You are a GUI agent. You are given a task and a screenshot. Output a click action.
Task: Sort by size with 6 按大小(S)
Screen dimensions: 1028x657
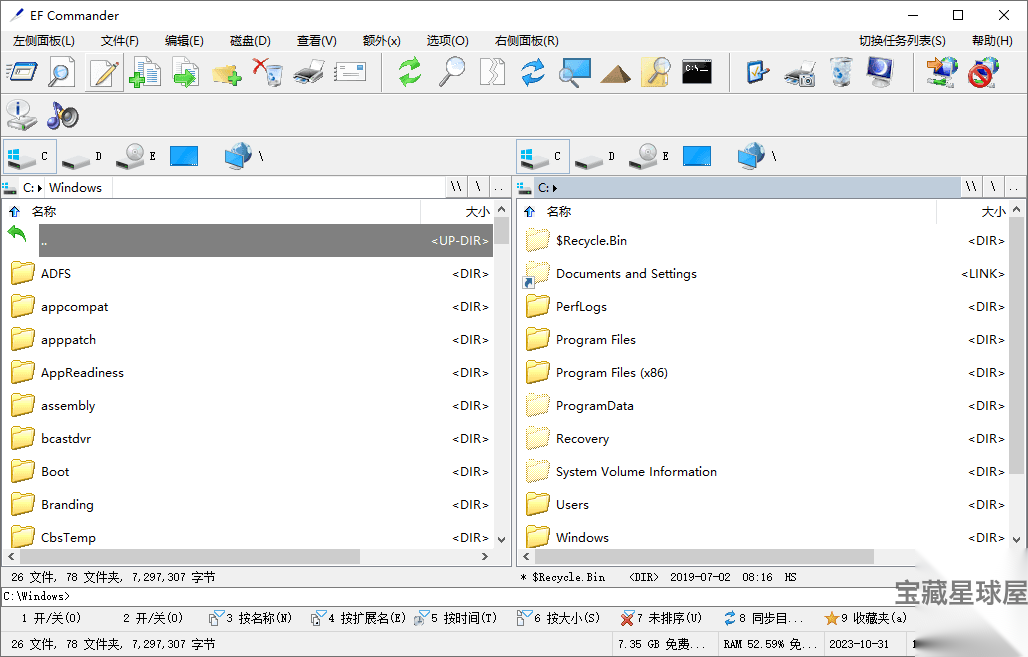pos(558,618)
